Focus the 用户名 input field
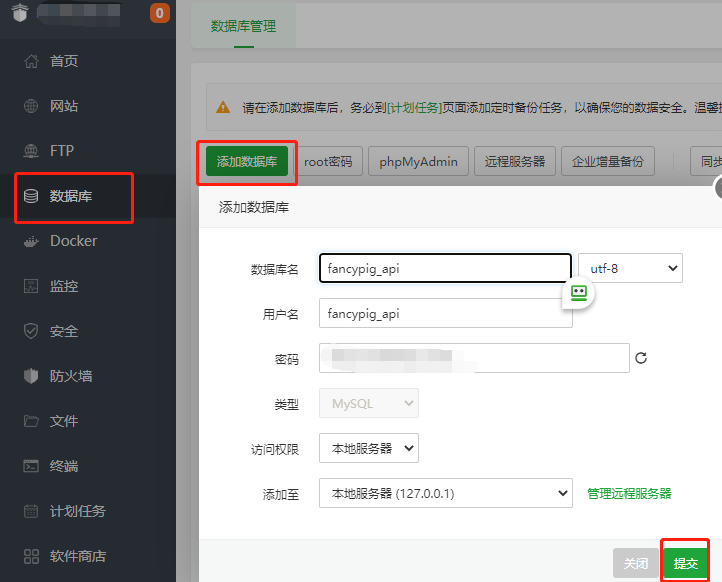This screenshot has width=722, height=582. point(445,313)
